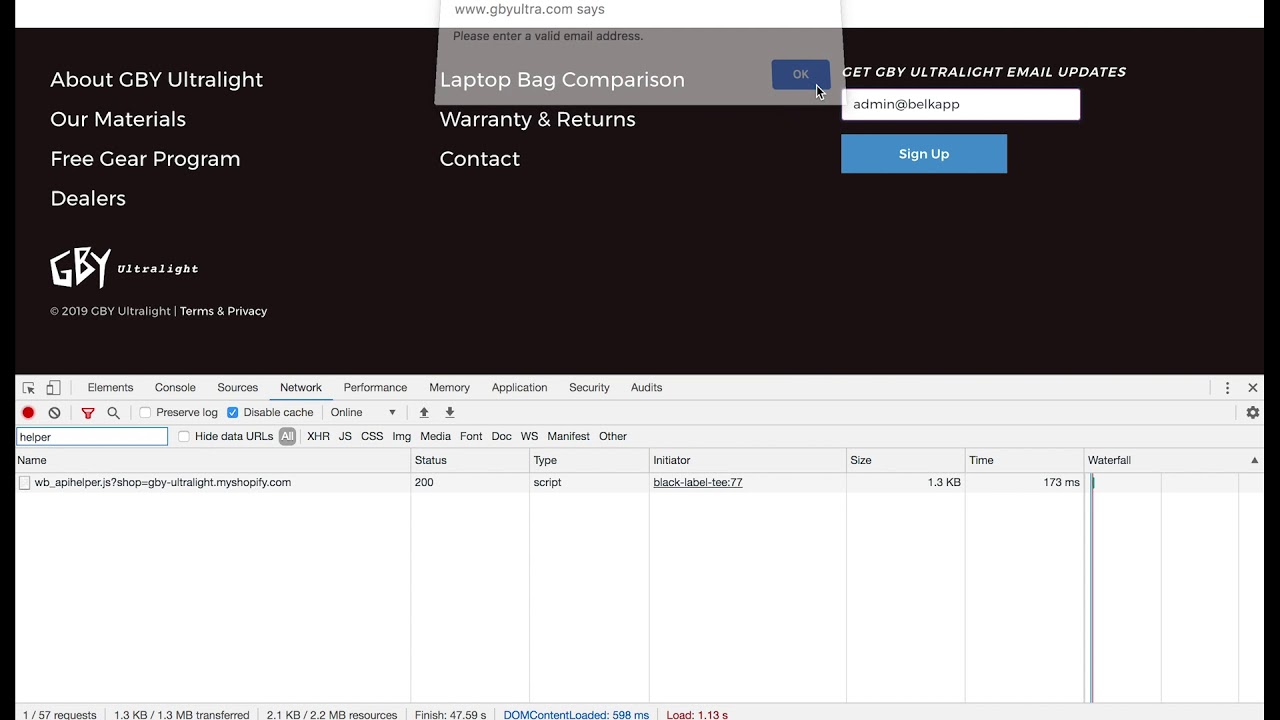Click the waterfall bar of wb_apihelper.js

click(1092, 482)
